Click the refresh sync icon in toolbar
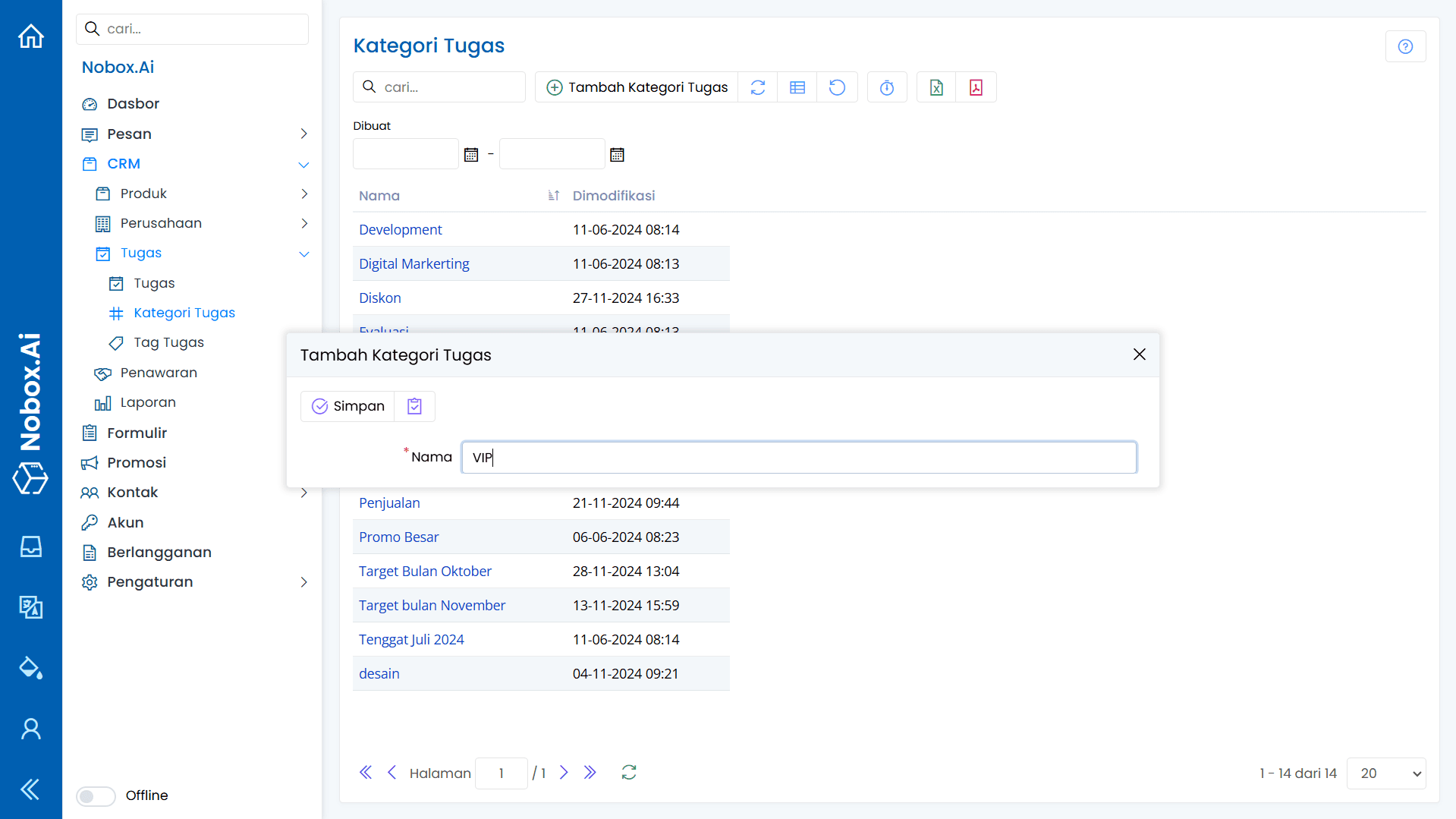 point(757,87)
